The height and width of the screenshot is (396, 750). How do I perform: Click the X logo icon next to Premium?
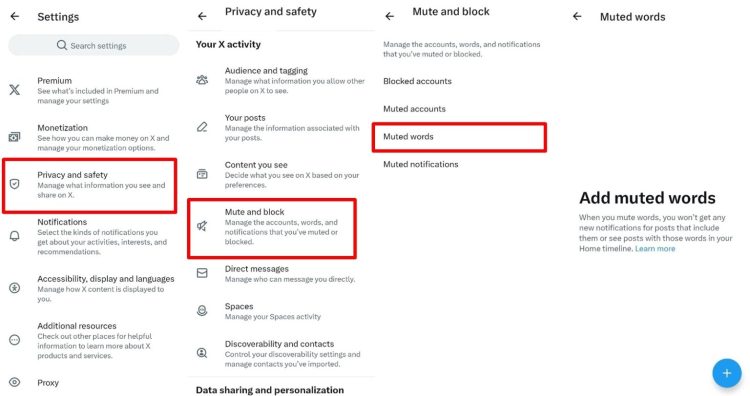(x=15, y=89)
